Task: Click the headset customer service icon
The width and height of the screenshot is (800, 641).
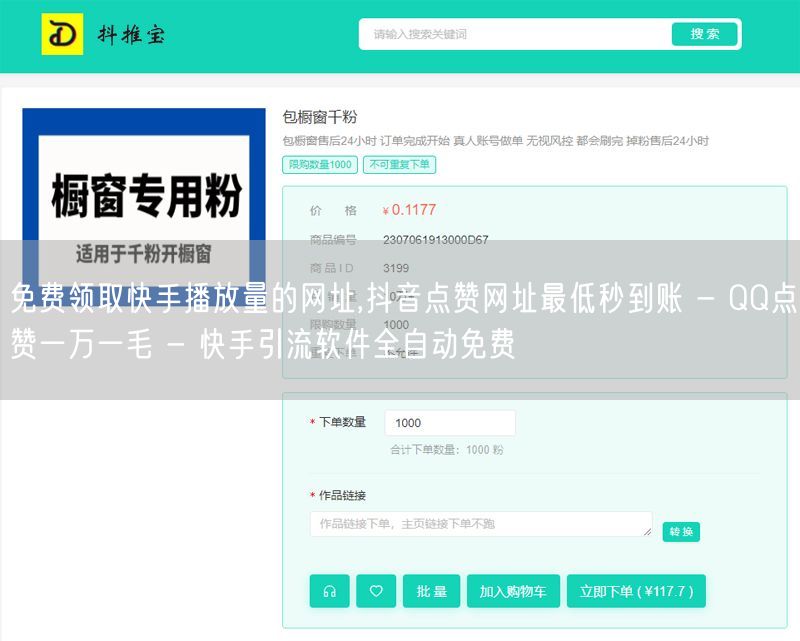Action: (x=330, y=591)
